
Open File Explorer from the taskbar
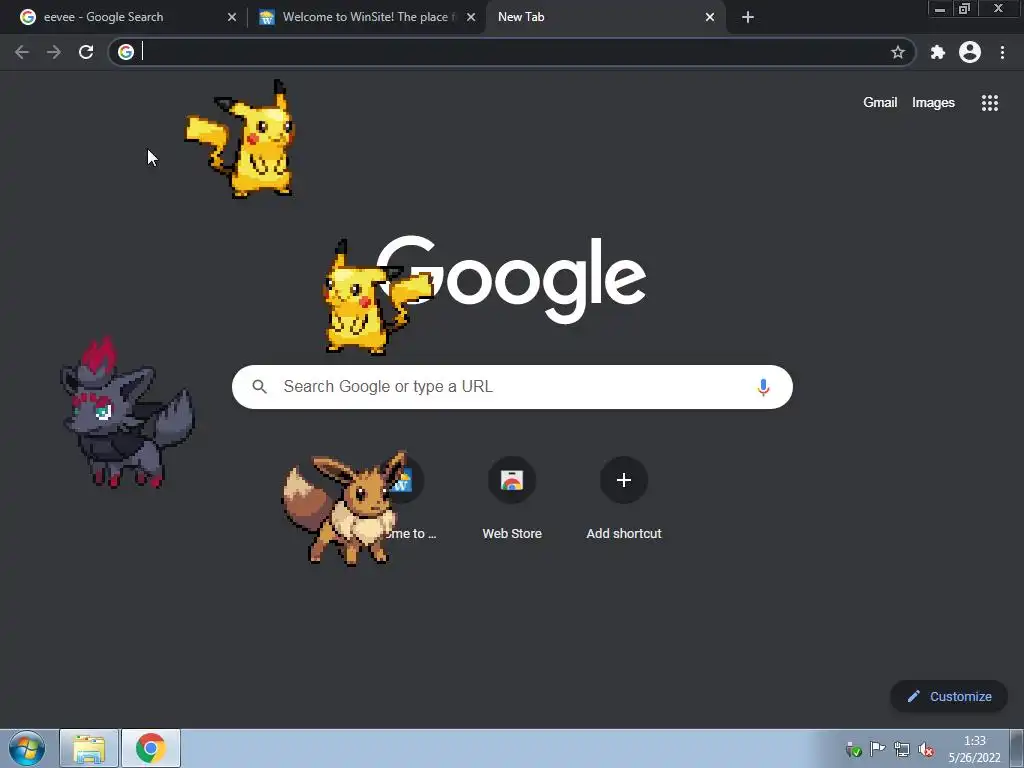pos(89,748)
